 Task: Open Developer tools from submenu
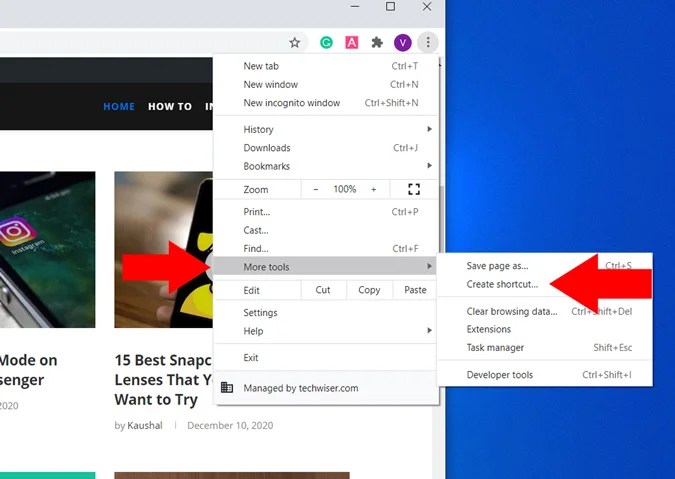pyautogui.click(x=545, y=375)
